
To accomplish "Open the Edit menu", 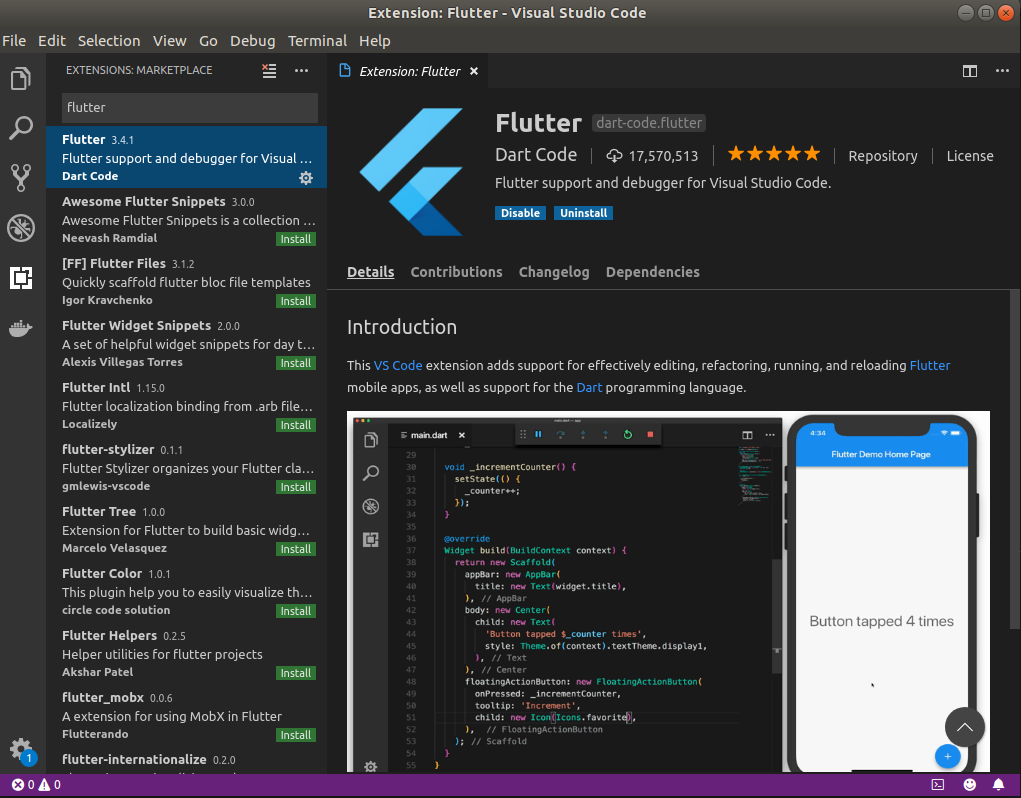I will pos(52,40).
